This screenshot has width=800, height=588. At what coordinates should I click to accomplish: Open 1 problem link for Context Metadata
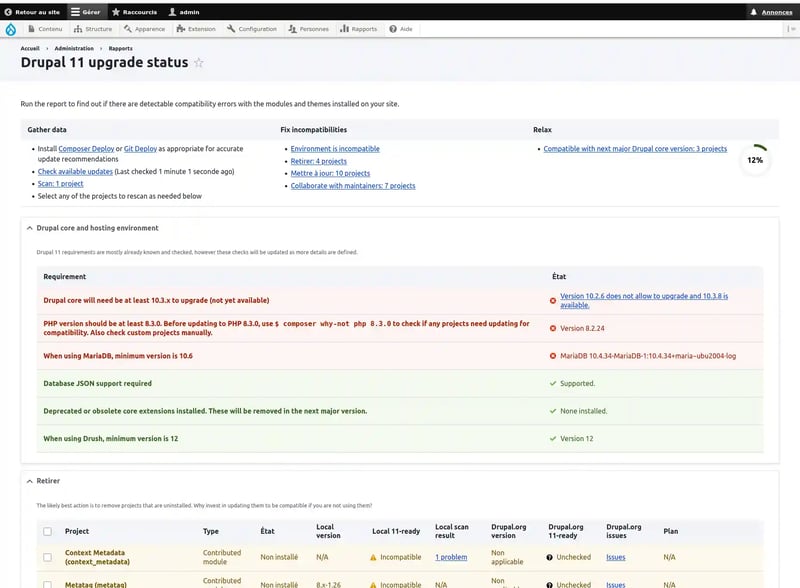click(x=451, y=557)
